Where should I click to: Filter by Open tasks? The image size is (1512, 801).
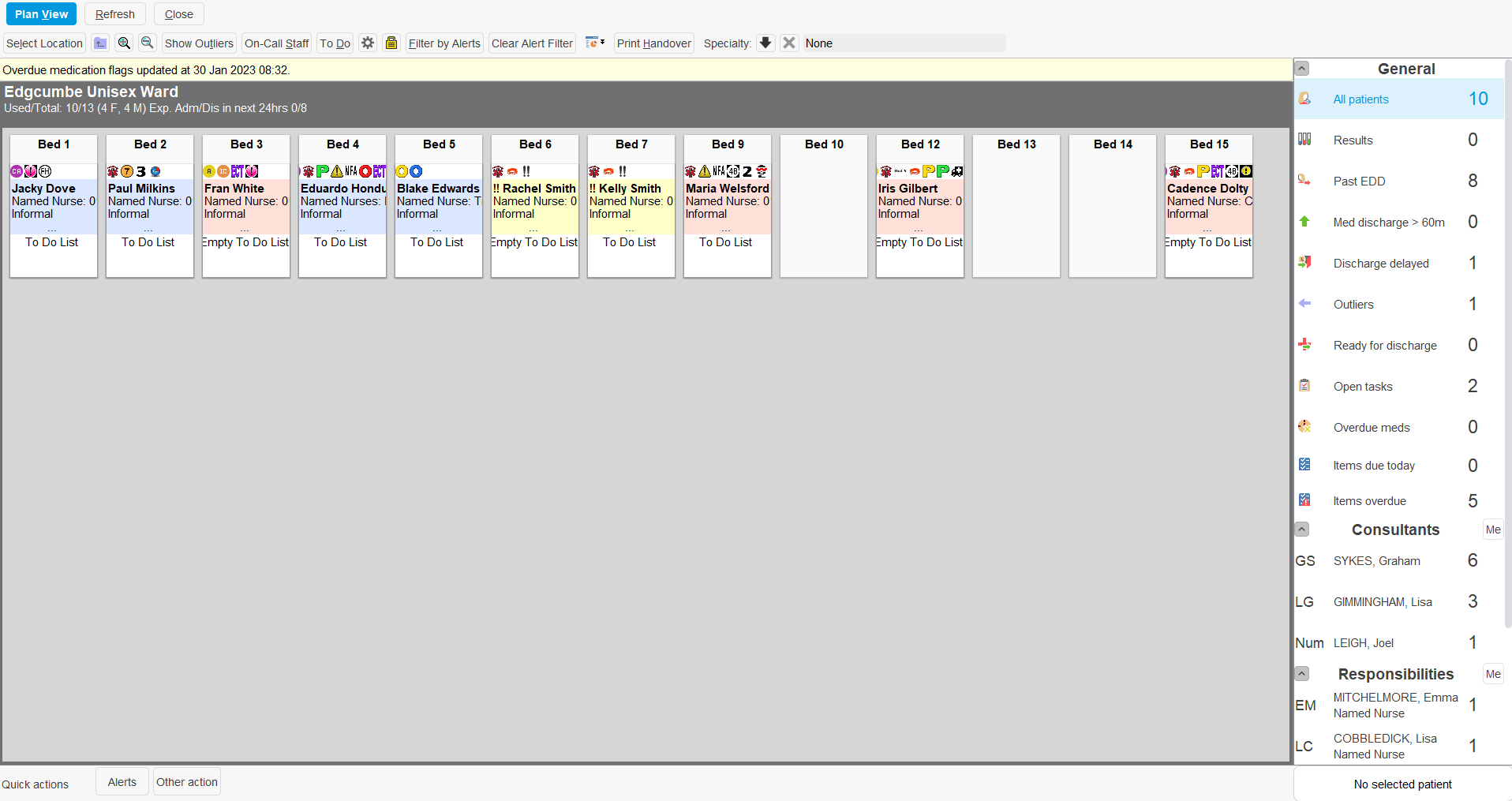coord(1398,387)
